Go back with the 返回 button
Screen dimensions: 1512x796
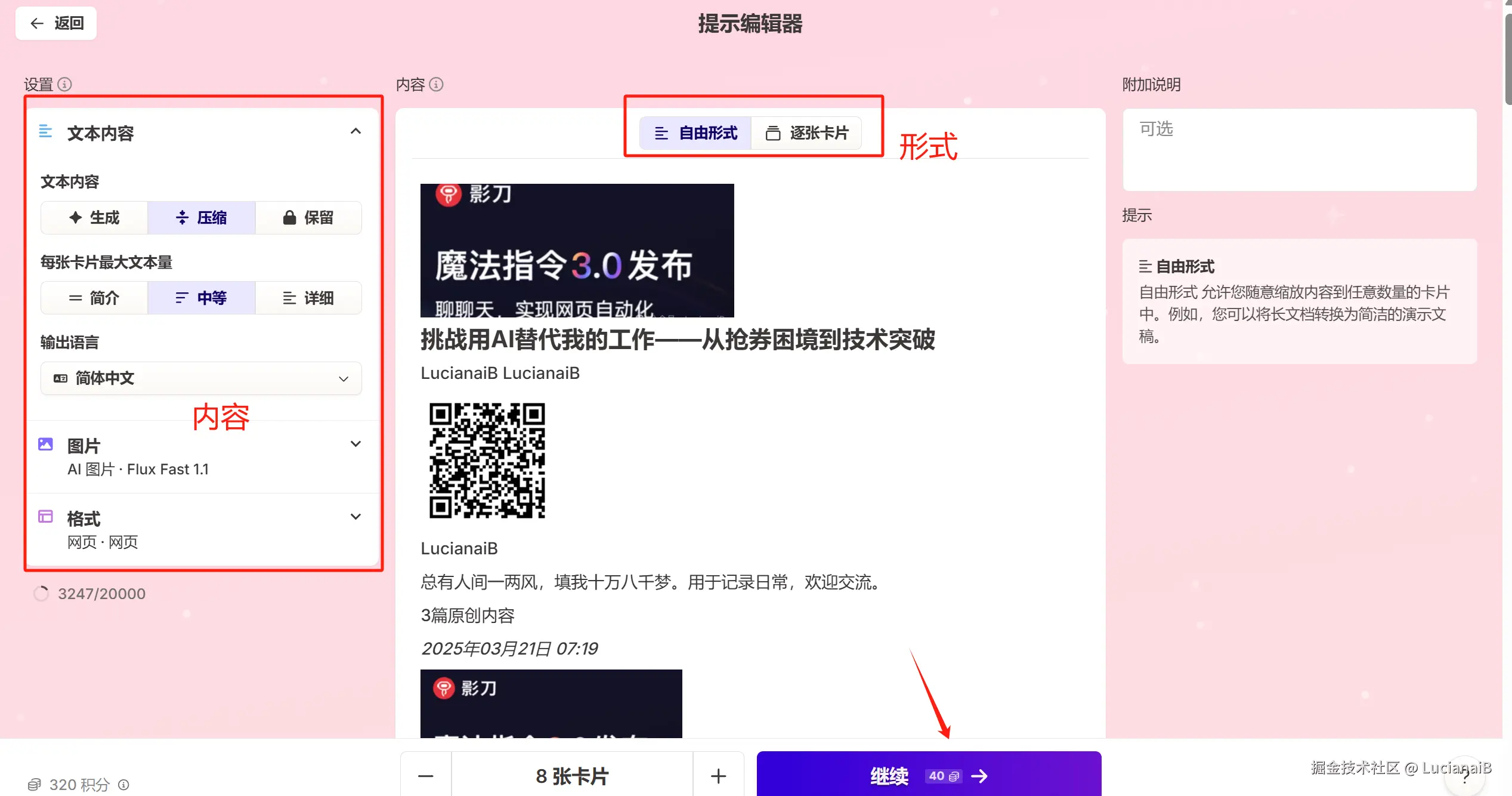tap(56, 23)
